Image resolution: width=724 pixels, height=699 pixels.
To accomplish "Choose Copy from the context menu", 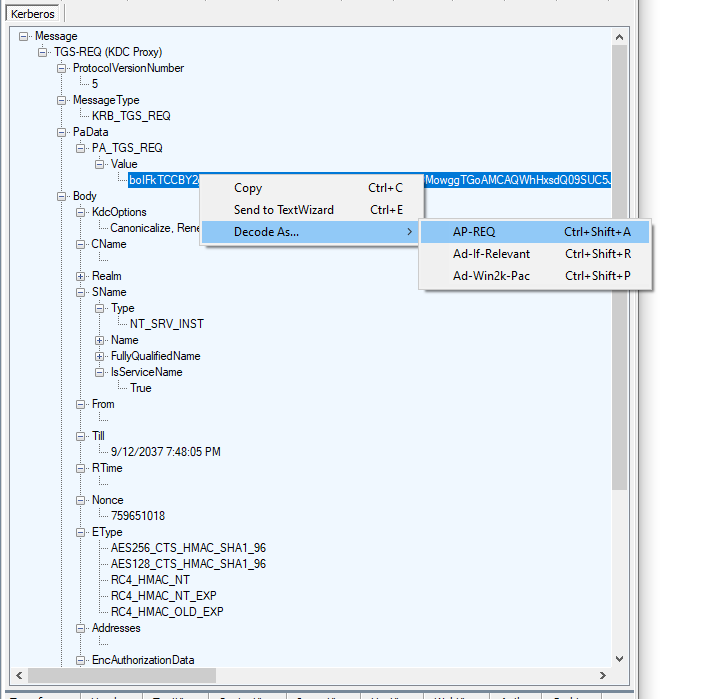I will 248,188.
